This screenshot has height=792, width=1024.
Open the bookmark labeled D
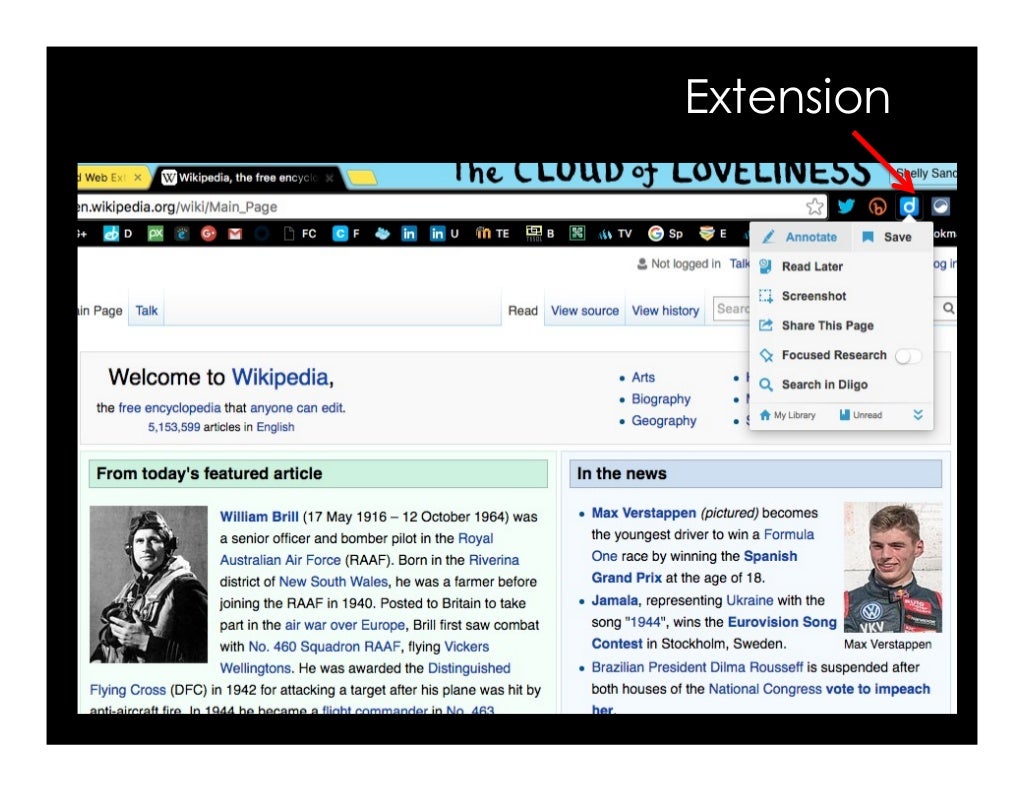pyautogui.click(x=118, y=234)
